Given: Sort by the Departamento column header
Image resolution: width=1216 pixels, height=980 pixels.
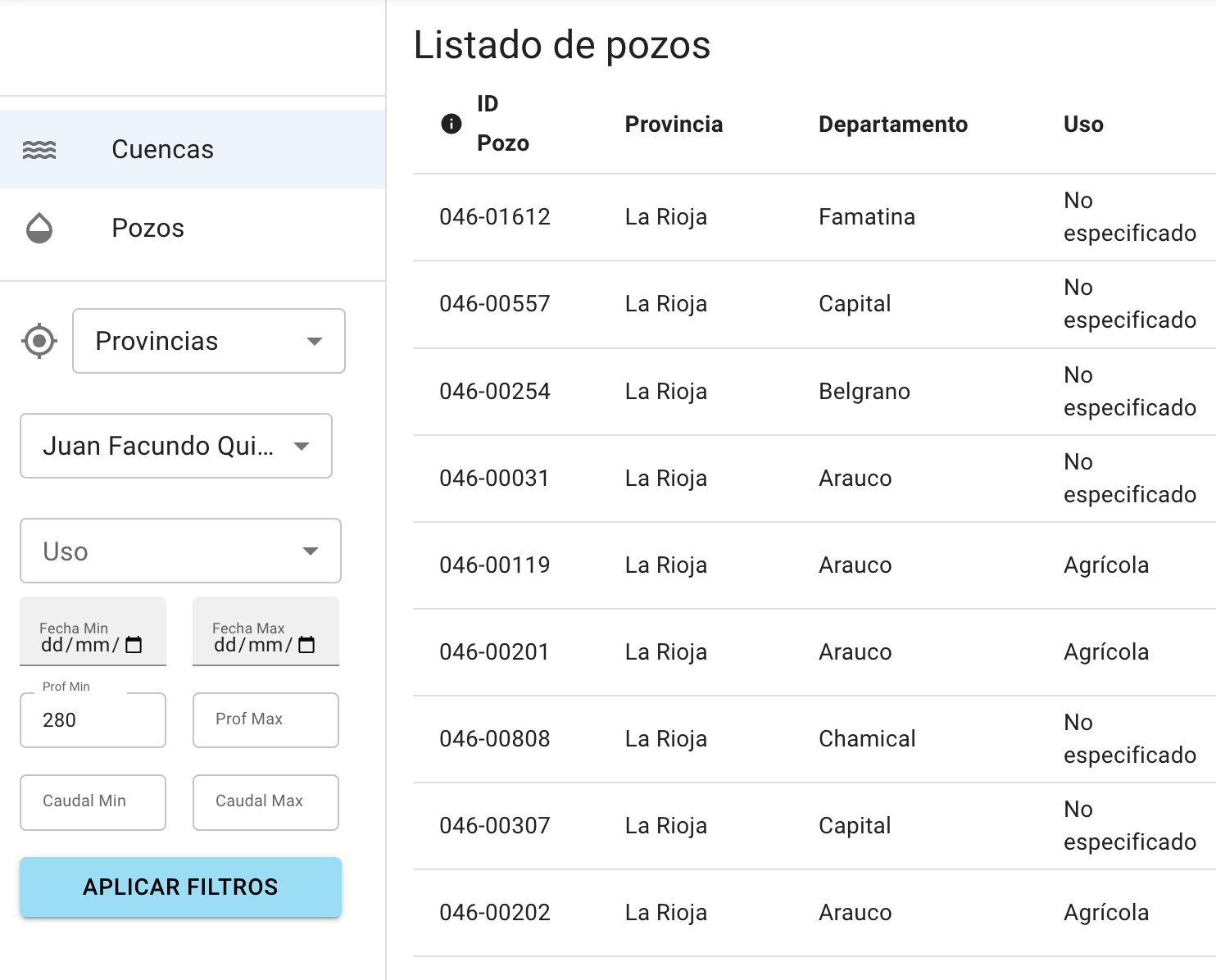Looking at the screenshot, I should [x=892, y=125].
